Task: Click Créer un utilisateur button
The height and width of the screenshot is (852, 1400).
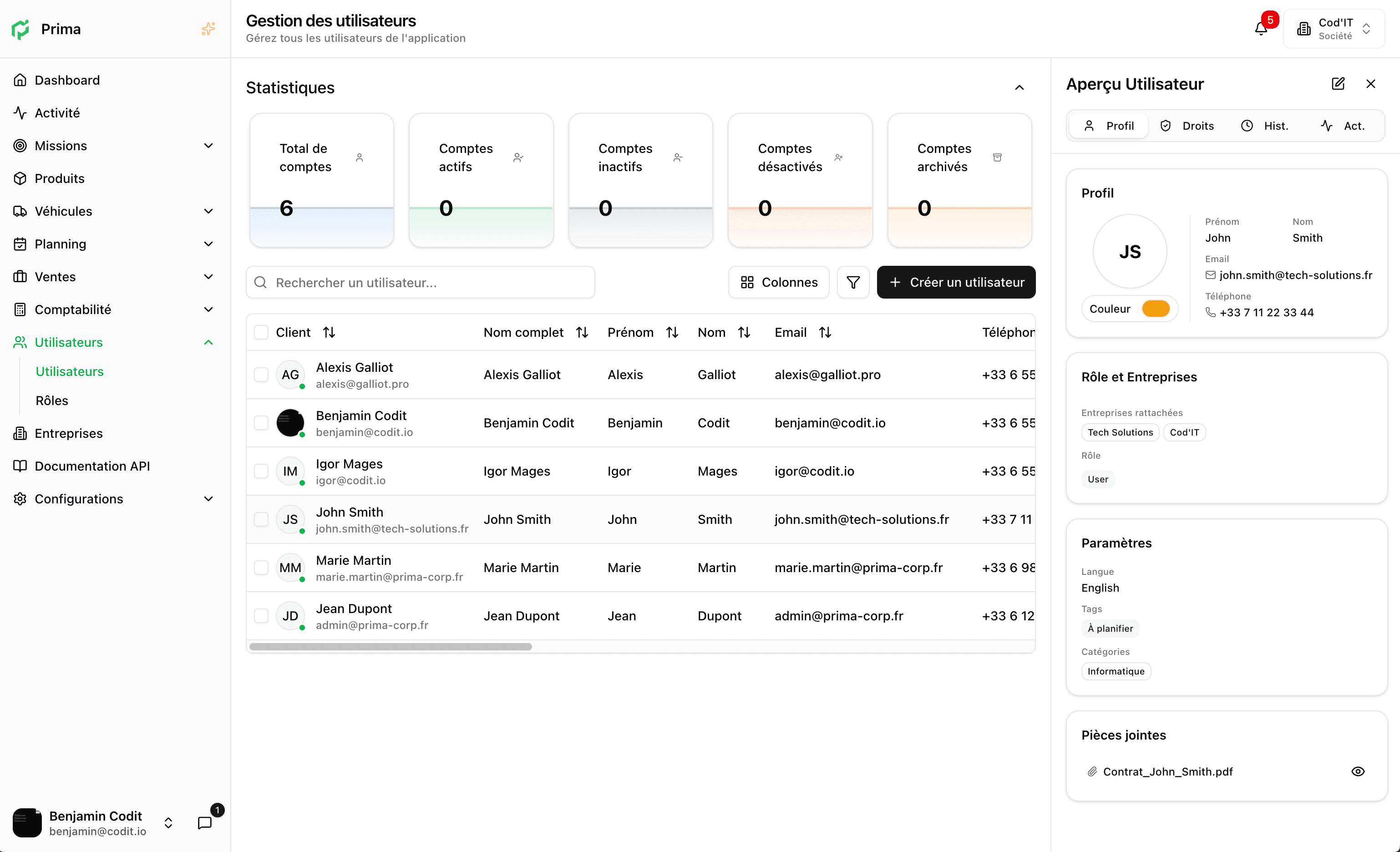Action: click(x=956, y=282)
